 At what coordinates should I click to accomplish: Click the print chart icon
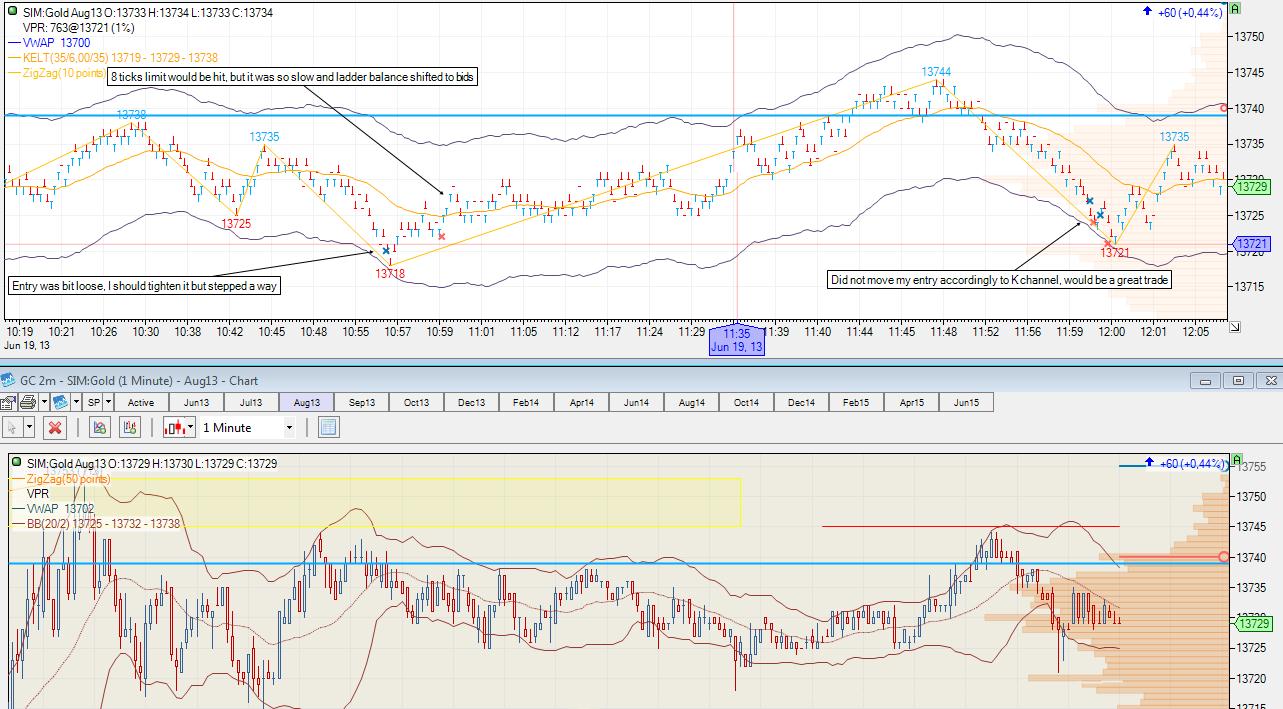point(27,402)
